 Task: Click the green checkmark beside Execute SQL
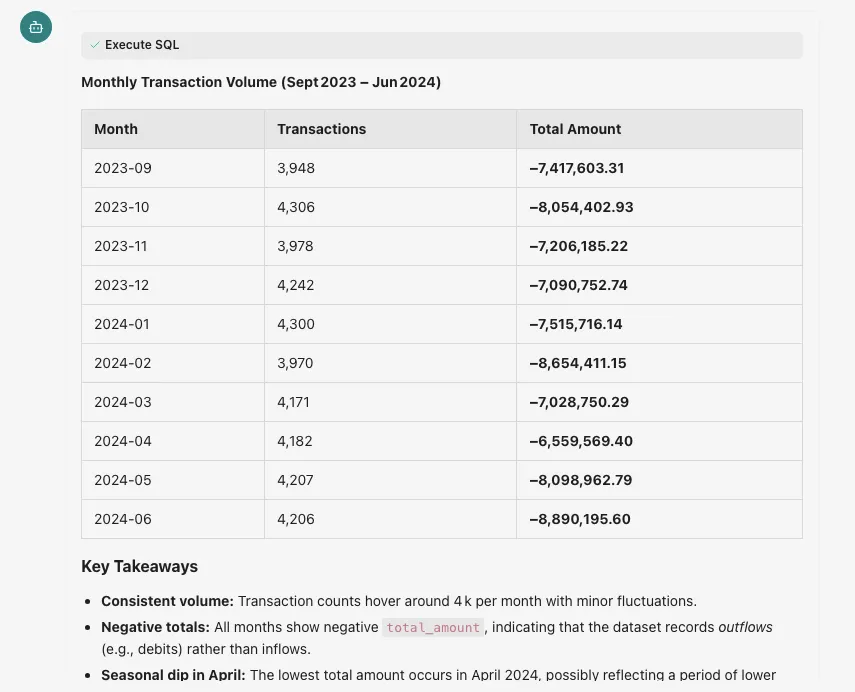(95, 45)
